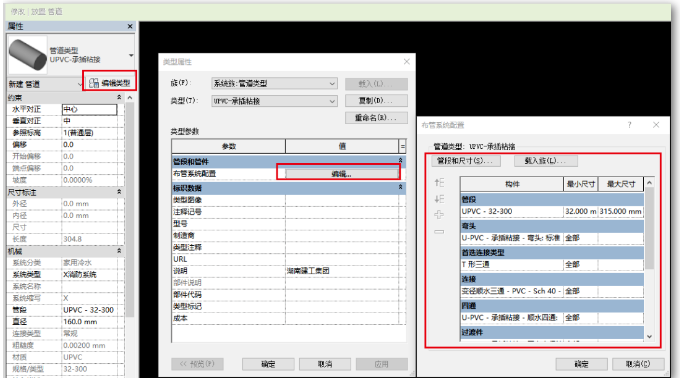Click the add row plus icon
The image size is (684, 378).
tap(439, 215)
